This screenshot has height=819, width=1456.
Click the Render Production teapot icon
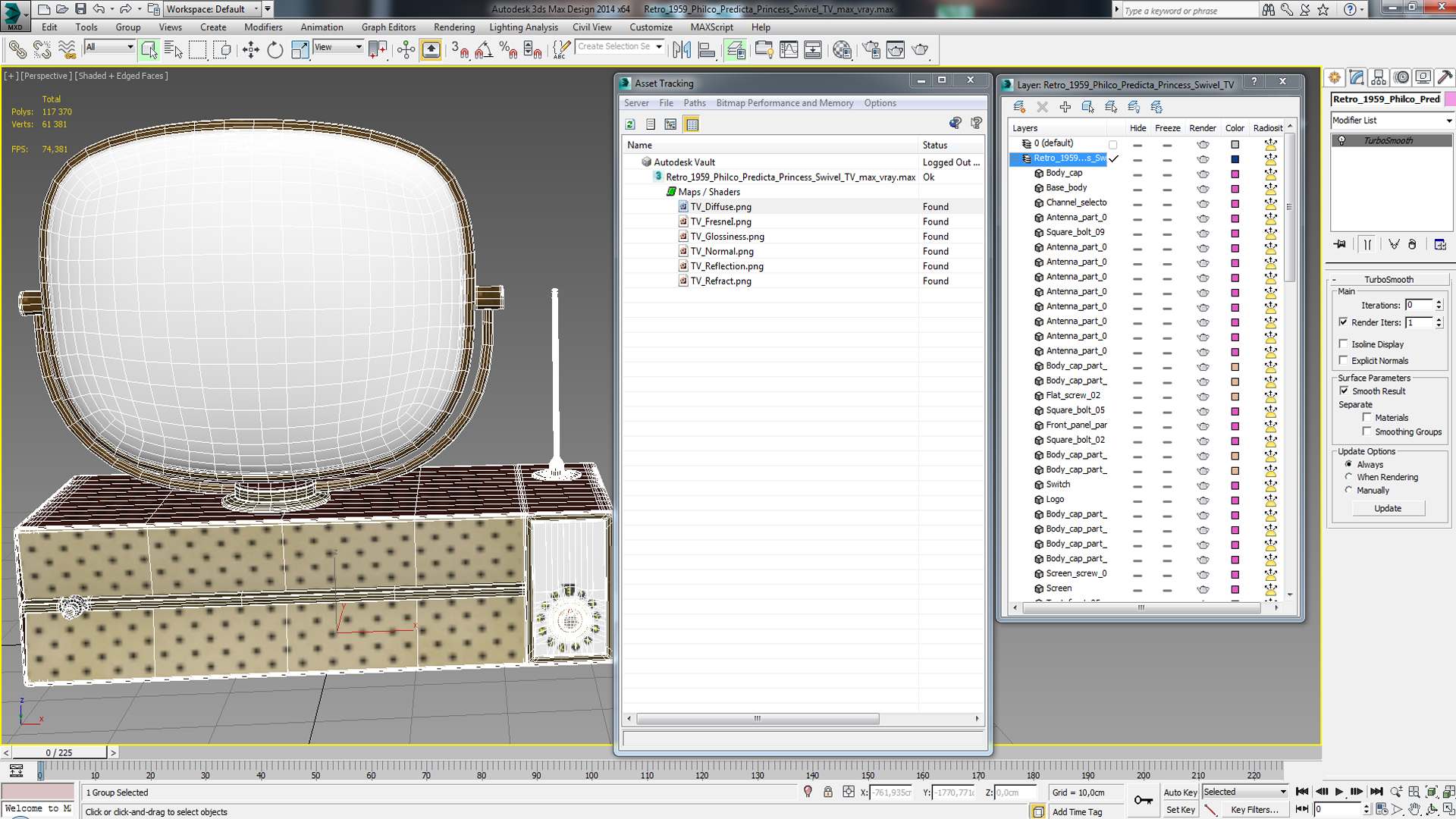pos(920,50)
